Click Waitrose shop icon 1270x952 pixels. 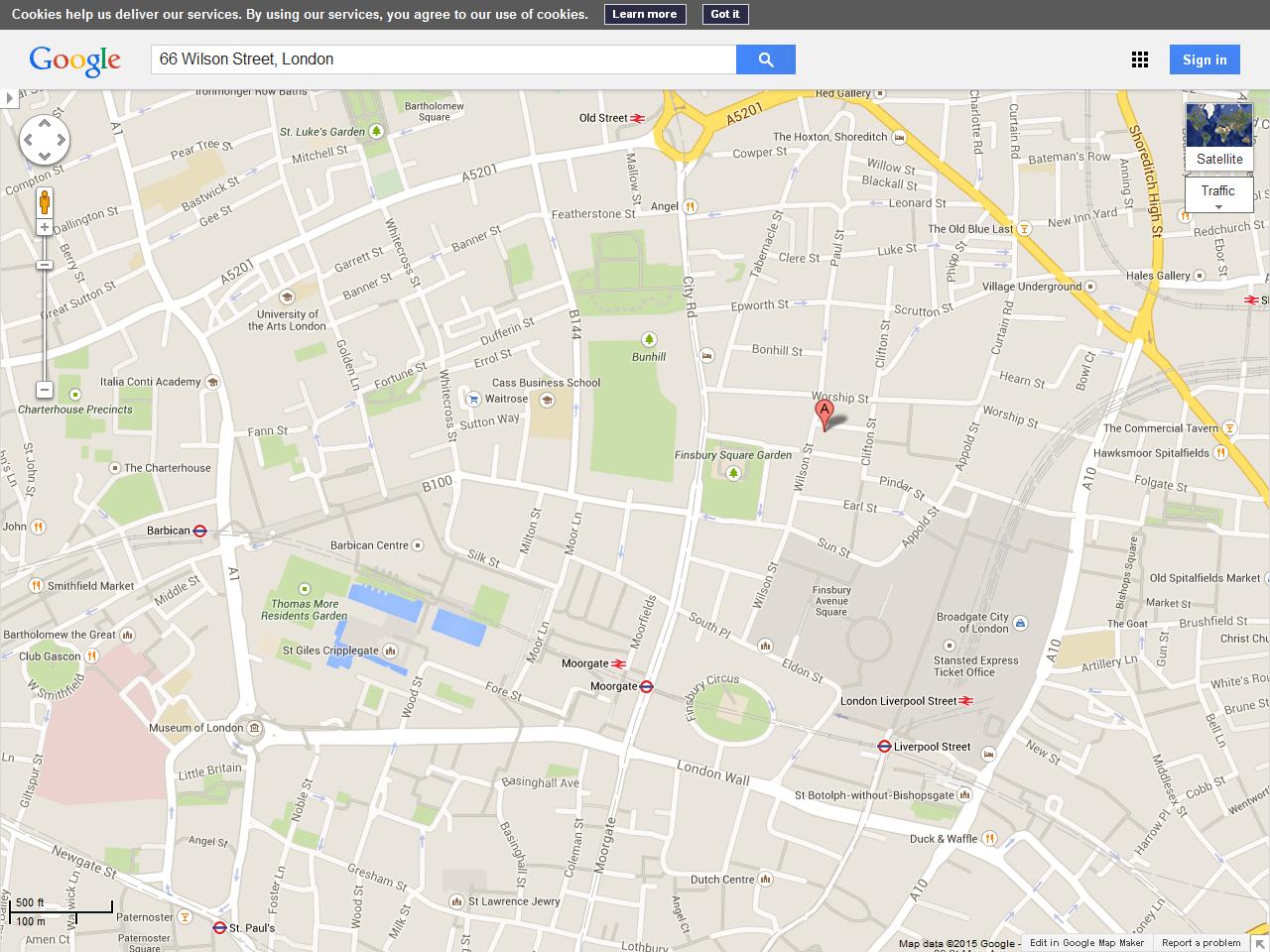point(474,399)
